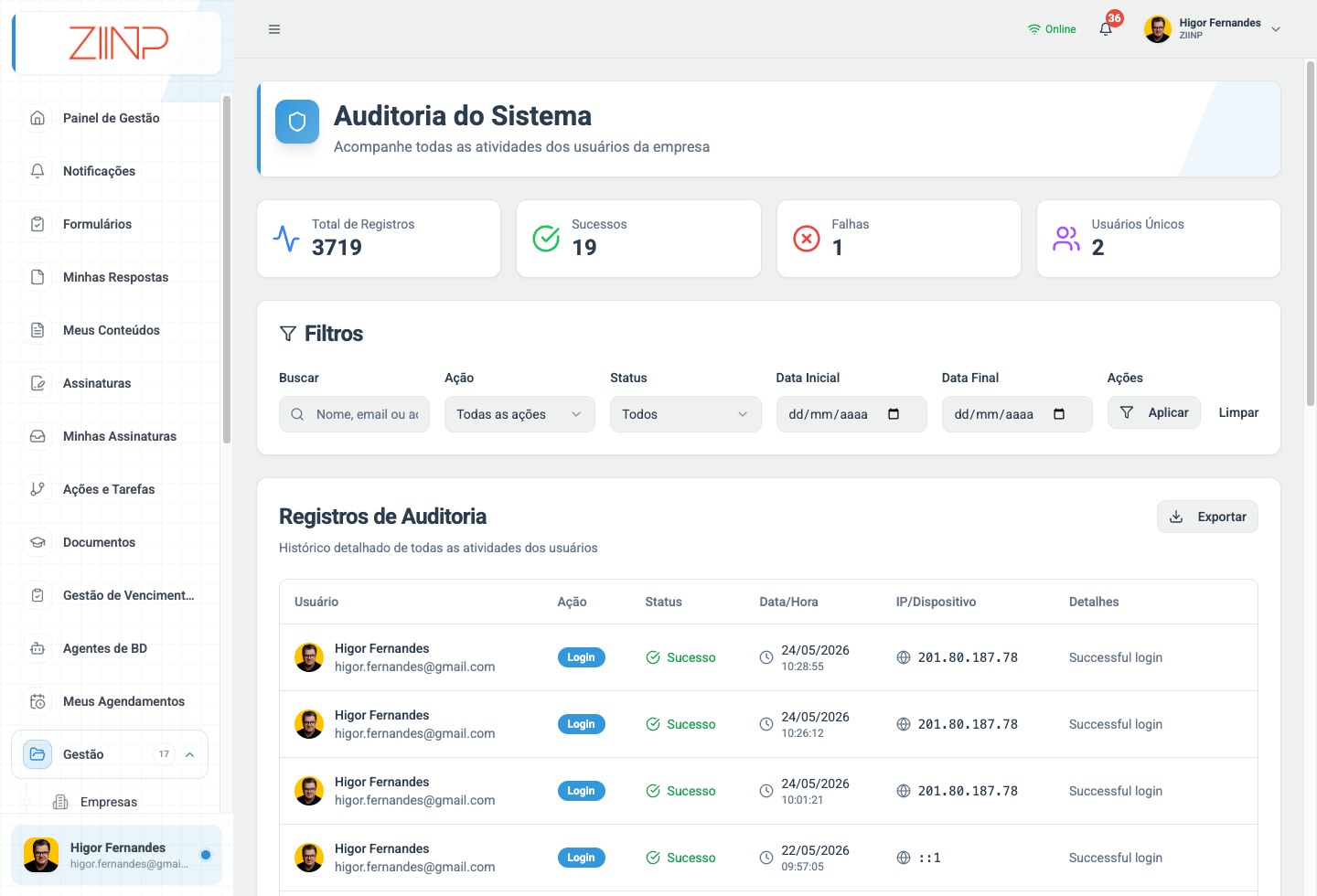Click the IP address ::1 cell
This screenshot has width=1317, height=896.
[929, 858]
